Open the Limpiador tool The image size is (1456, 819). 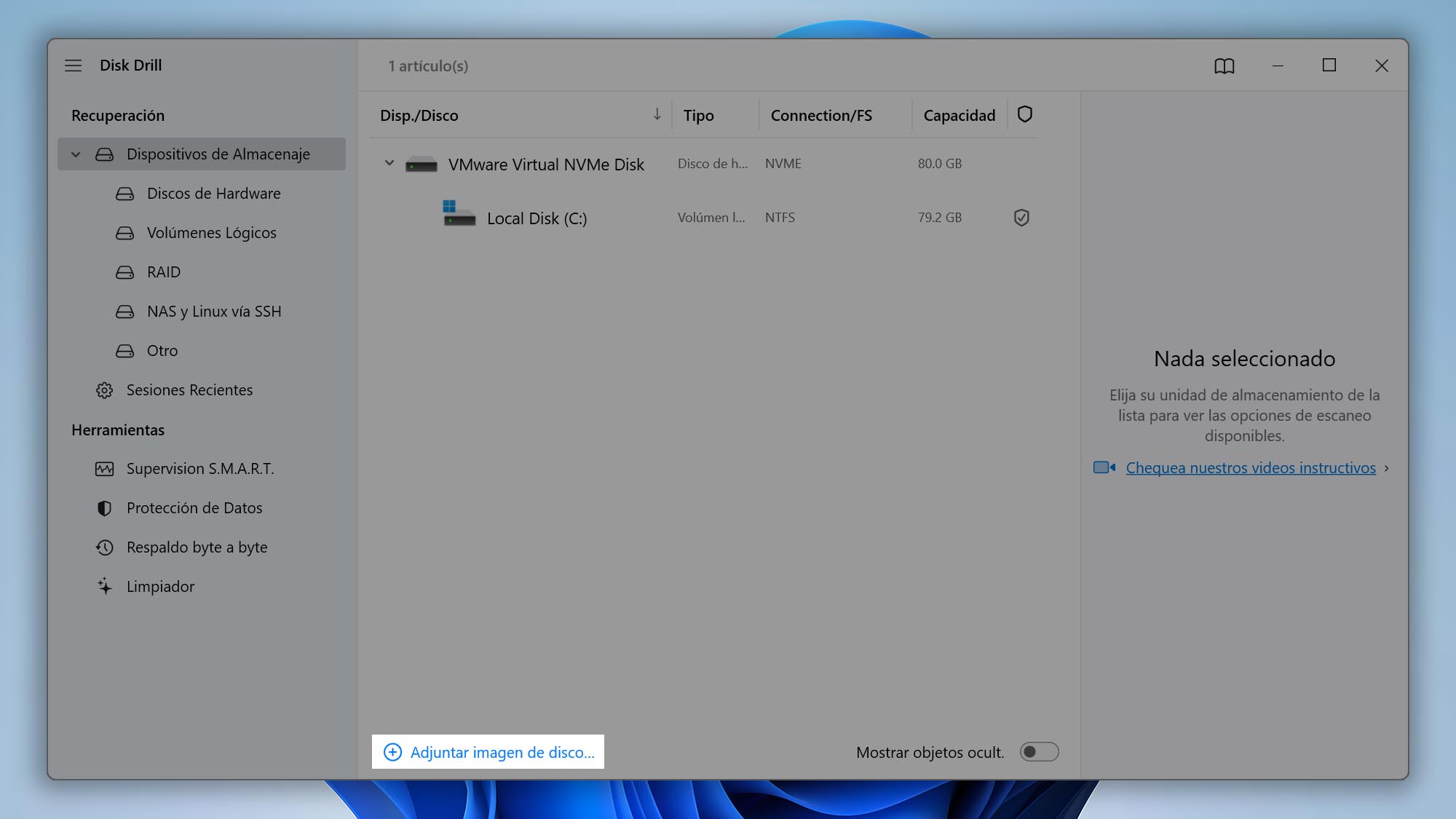pos(160,587)
